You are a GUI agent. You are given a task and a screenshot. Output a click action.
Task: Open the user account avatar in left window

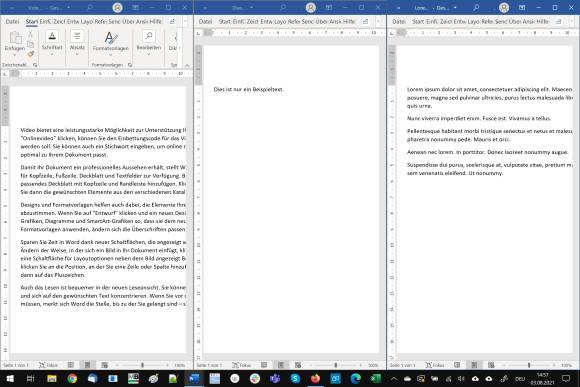[117, 7]
